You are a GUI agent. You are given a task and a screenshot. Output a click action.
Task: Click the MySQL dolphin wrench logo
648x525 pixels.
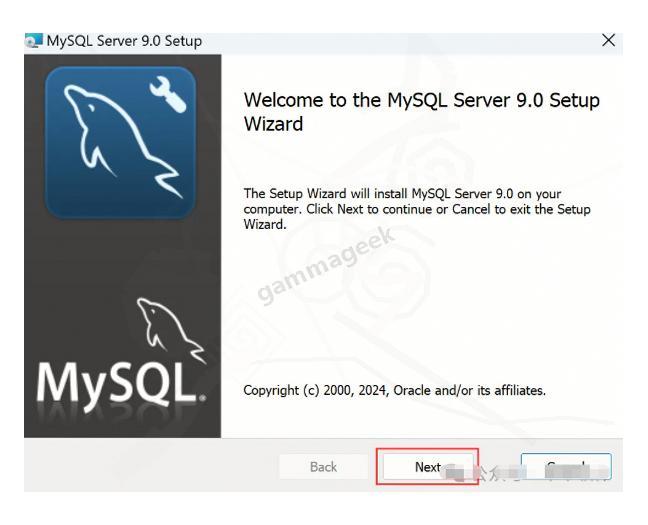coord(120,143)
